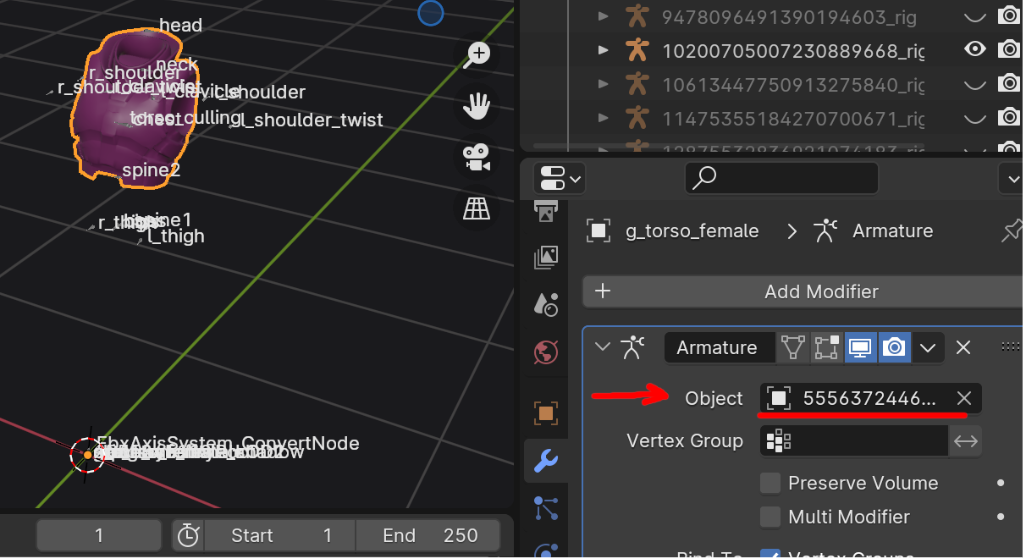Viewport: 1023px width, 558px height.
Task: Toggle the invert vertex group arrows button
Action: coord(966,441)
